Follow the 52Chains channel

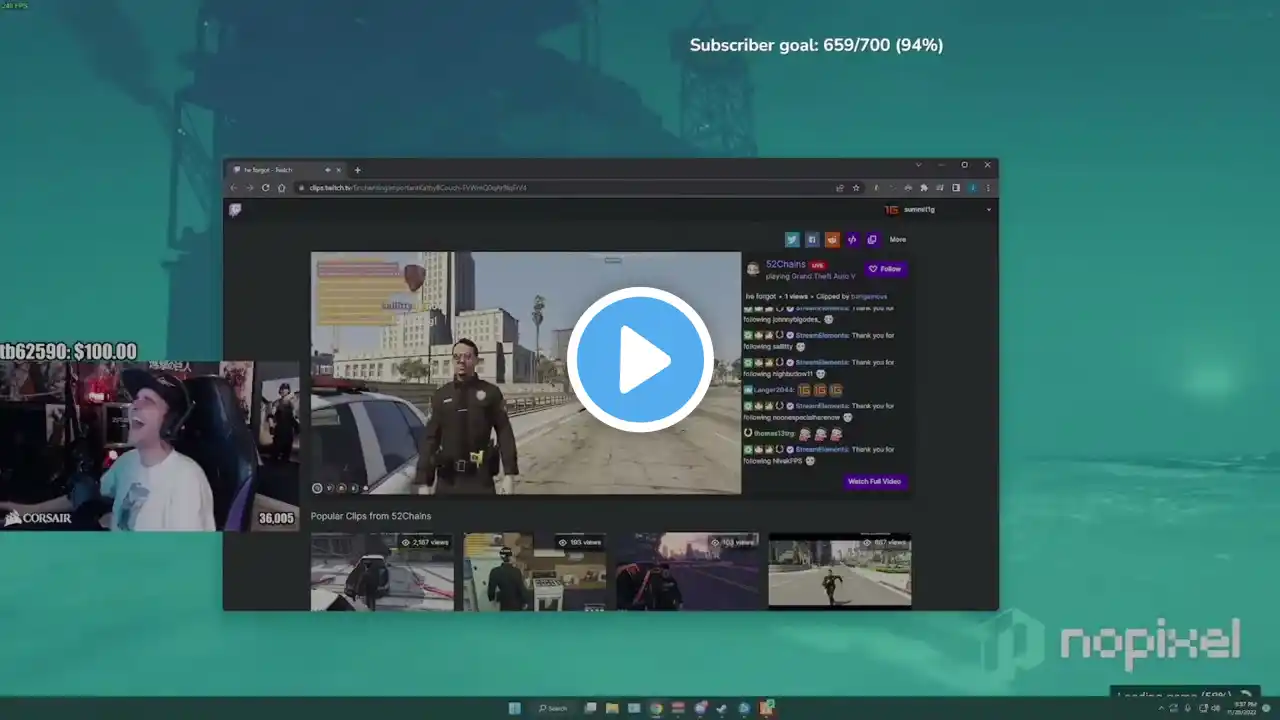click(x=885, y=269)
